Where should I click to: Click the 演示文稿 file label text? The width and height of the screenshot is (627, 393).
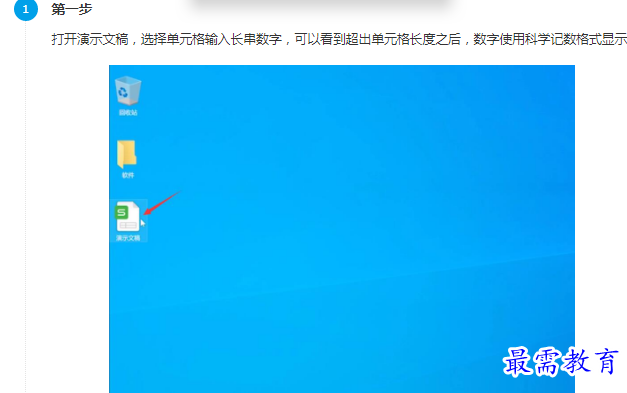pos(128,238)
